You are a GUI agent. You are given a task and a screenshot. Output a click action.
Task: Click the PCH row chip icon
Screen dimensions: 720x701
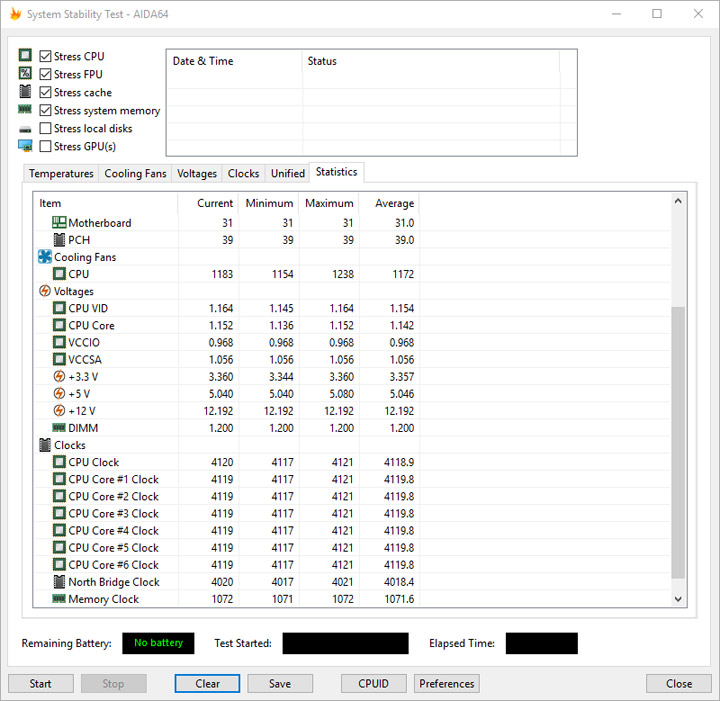coord(59,240)
